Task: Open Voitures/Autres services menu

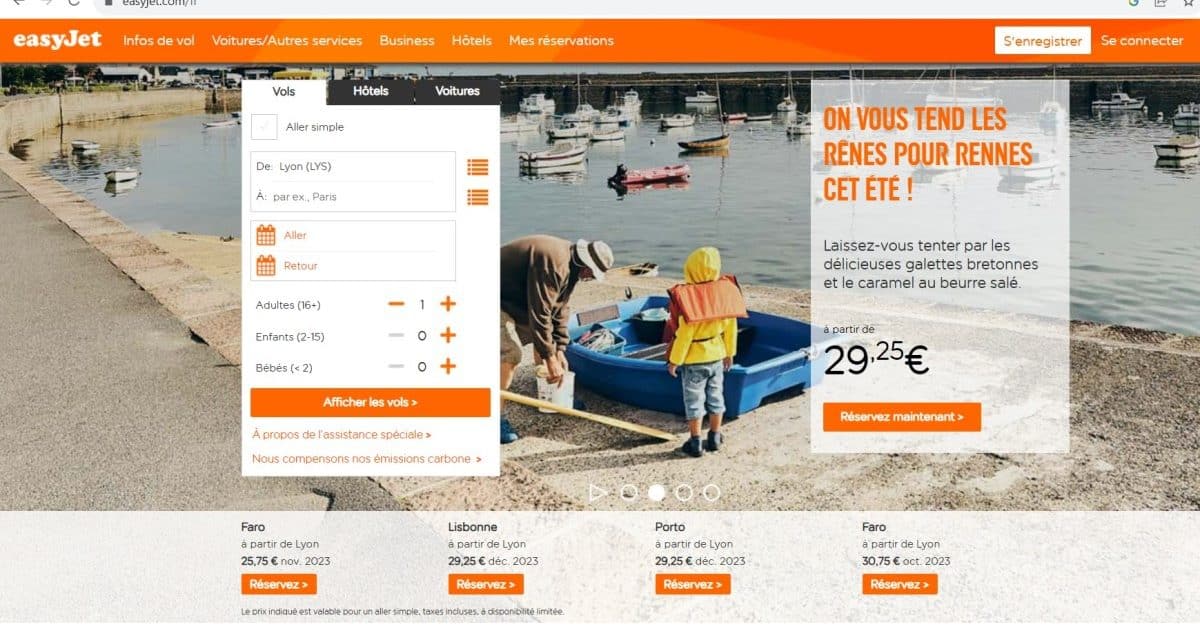Action: pyautogui.click(x=287, y=41)
